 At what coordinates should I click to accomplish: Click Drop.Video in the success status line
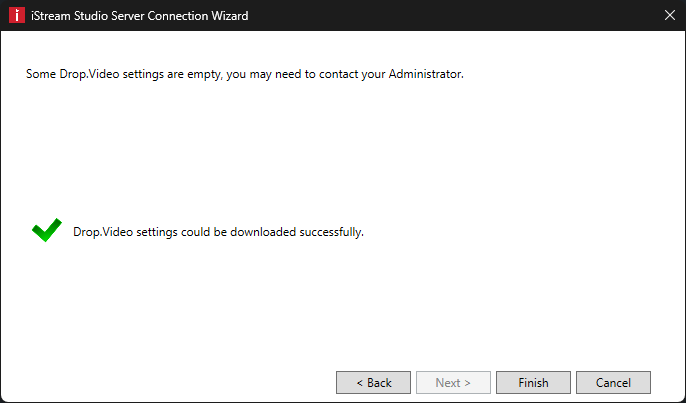pyautogui.click(x=103, y=231)
